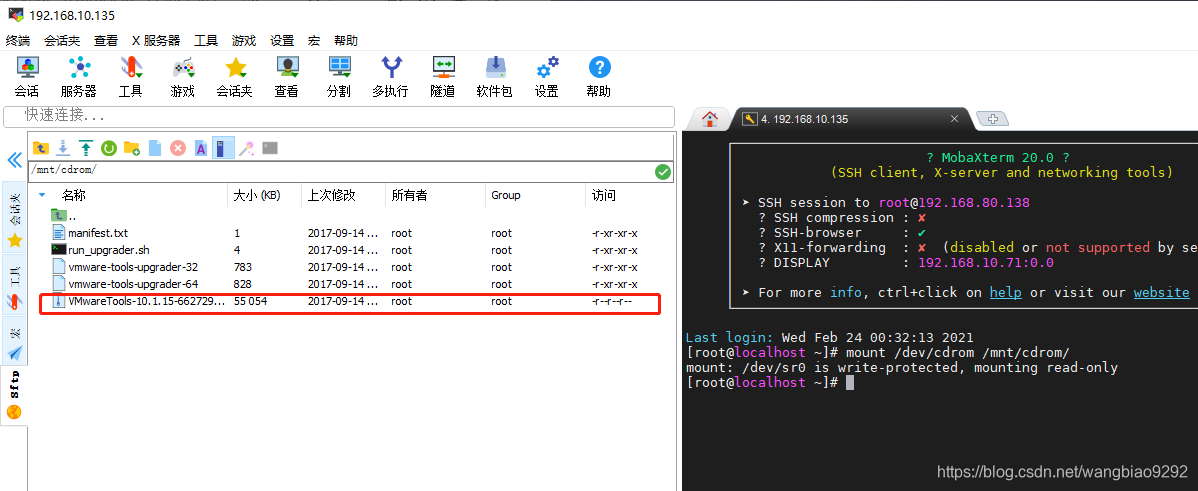The width and height of the screenshot is (1198, 491).
Task: Close the 192.168.10.135 terminal tab
Action: pos(954,118)
